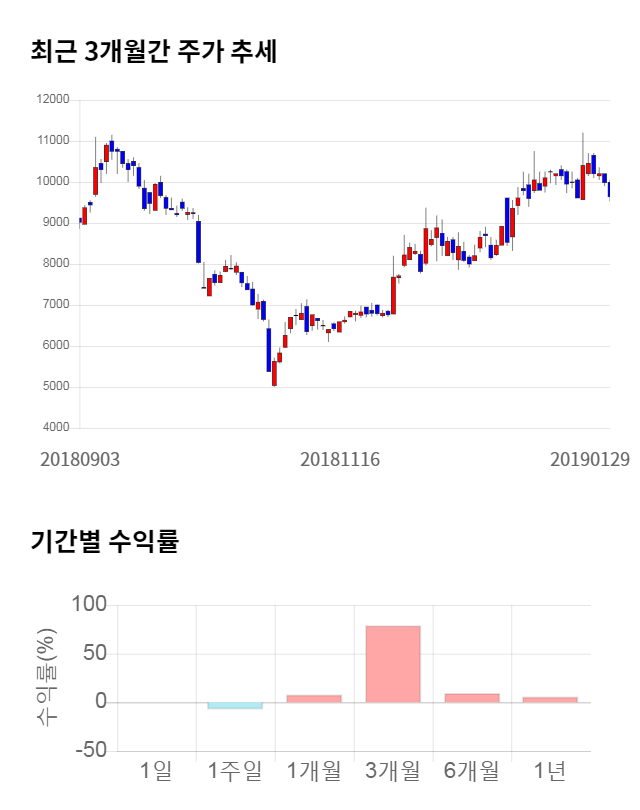Click the 기간별 수익률 heading

pos(104,542)
